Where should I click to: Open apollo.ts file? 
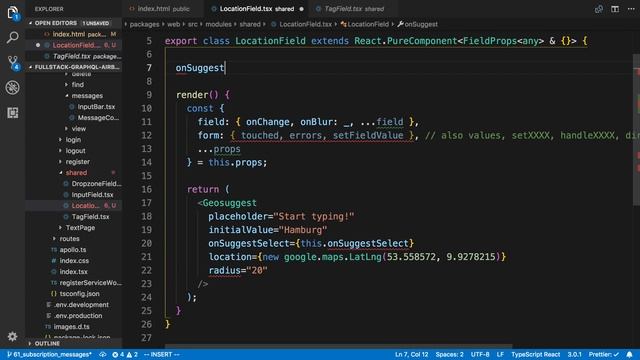tap(73, 250)
